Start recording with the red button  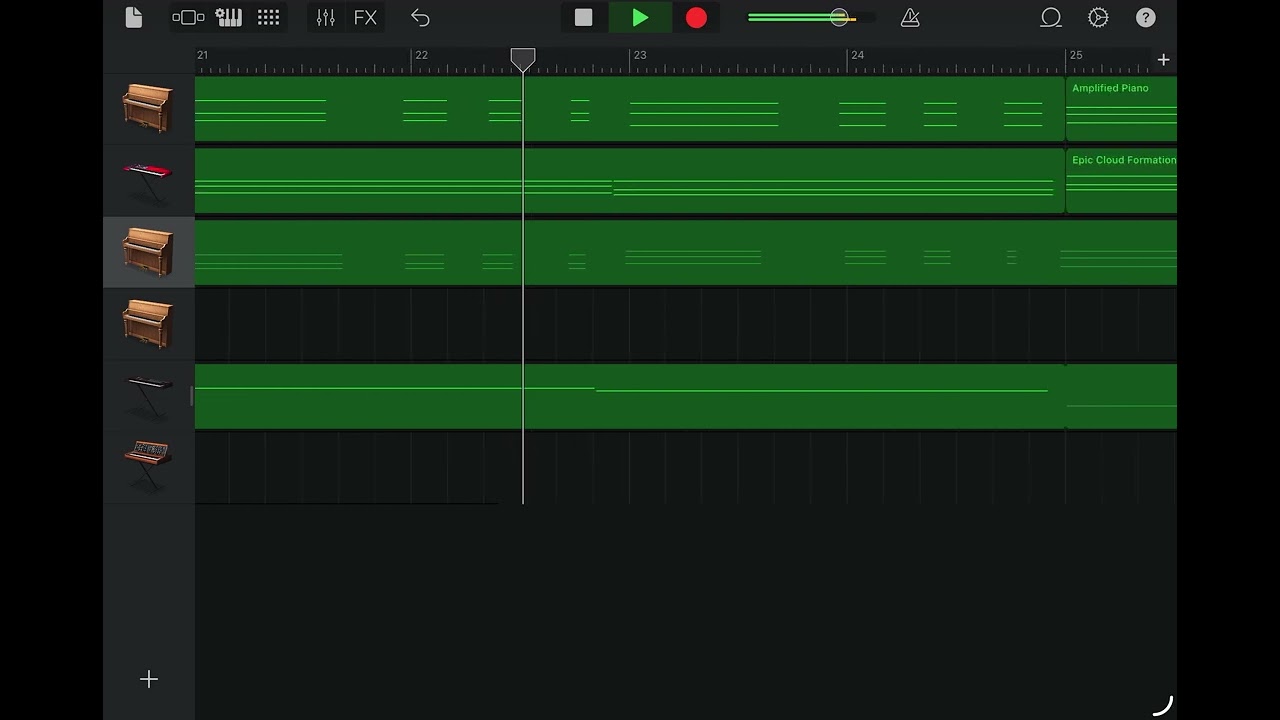point(696,18)
